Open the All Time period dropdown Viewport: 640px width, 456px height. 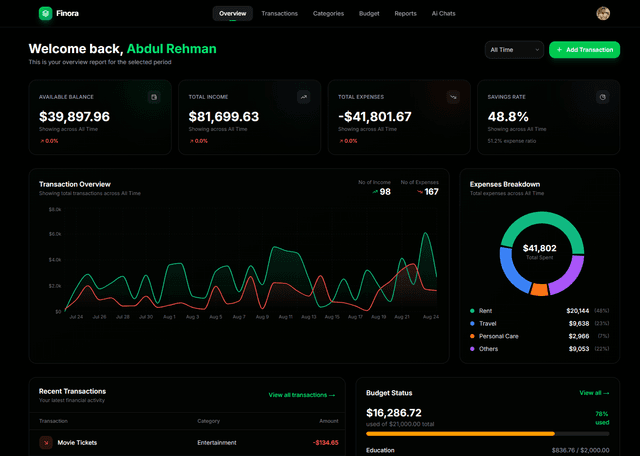pyautogui.click(x=514, y=50)
